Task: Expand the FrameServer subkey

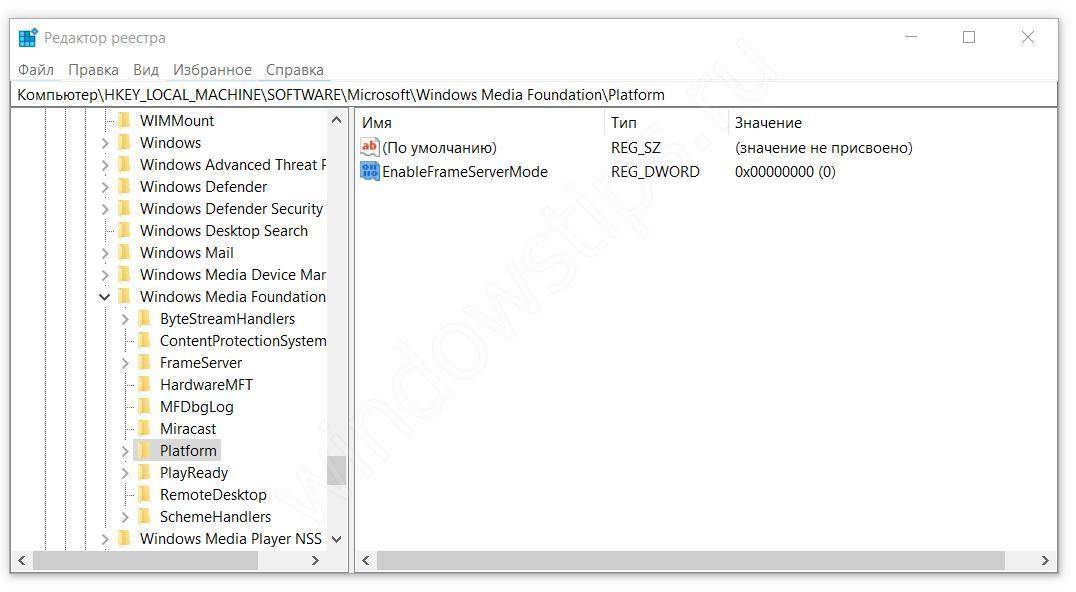Action: pos(125,363)
